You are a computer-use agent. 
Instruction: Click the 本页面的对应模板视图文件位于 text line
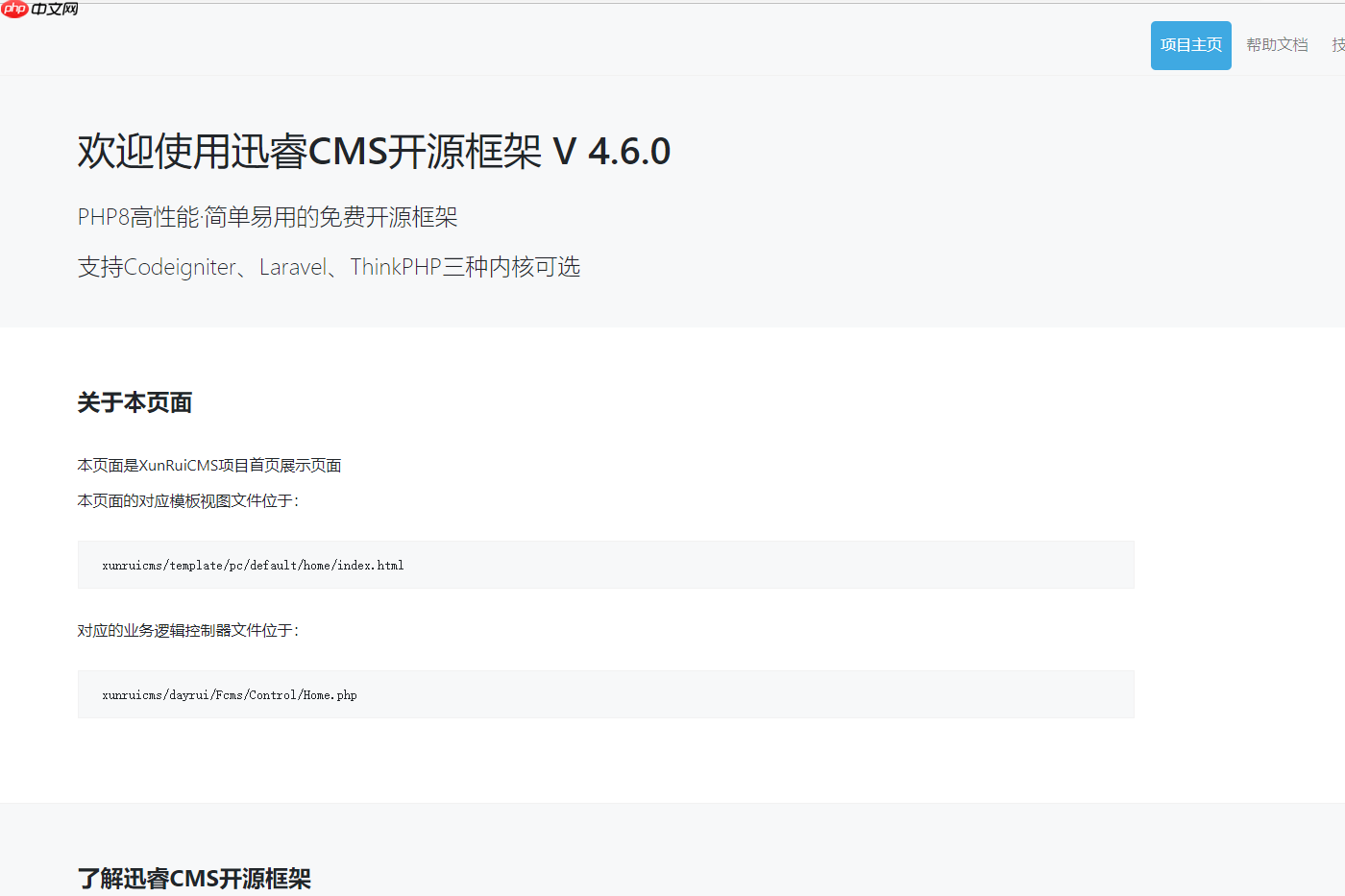pos(187,501)
